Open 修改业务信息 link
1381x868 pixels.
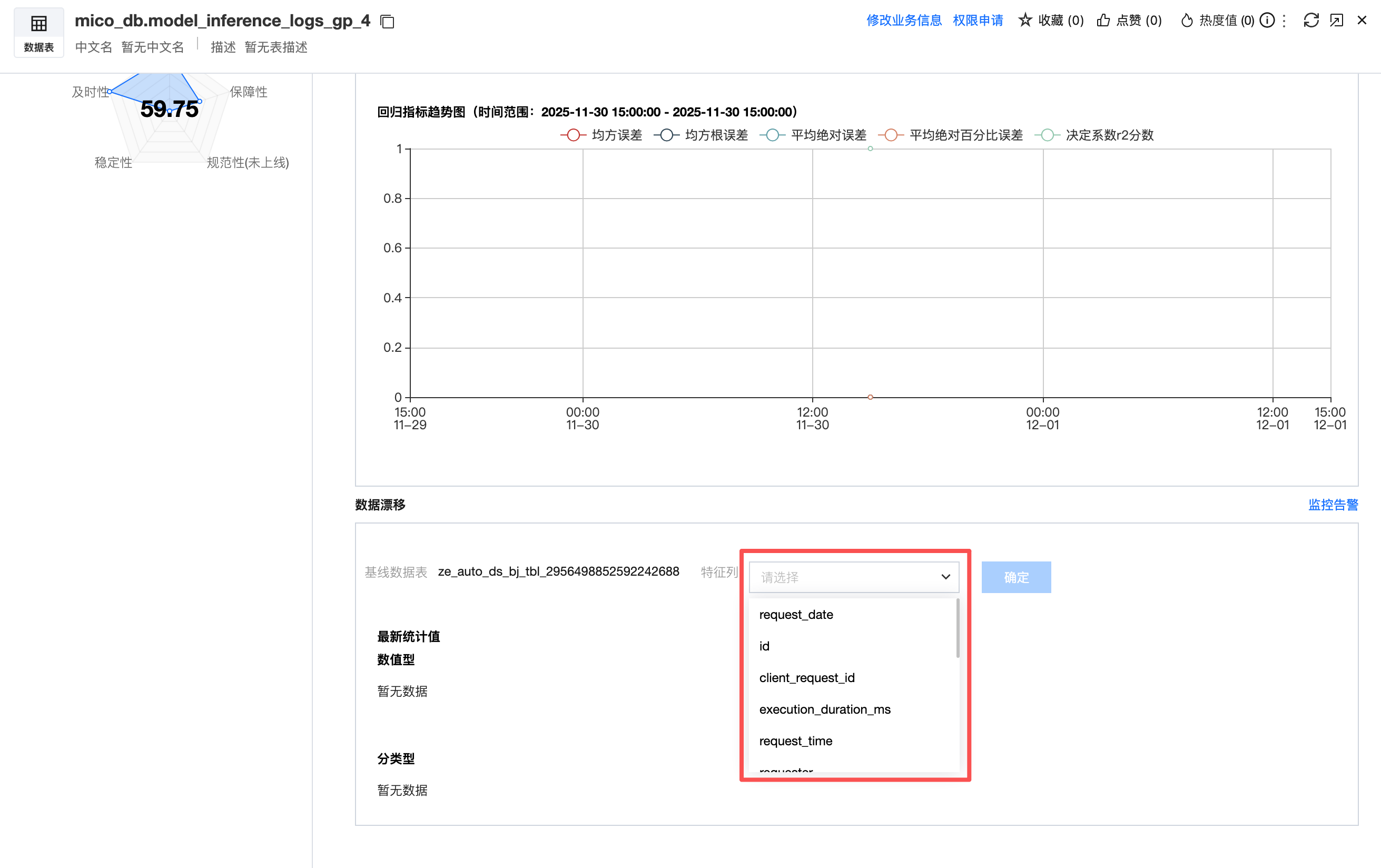point(904,21)
